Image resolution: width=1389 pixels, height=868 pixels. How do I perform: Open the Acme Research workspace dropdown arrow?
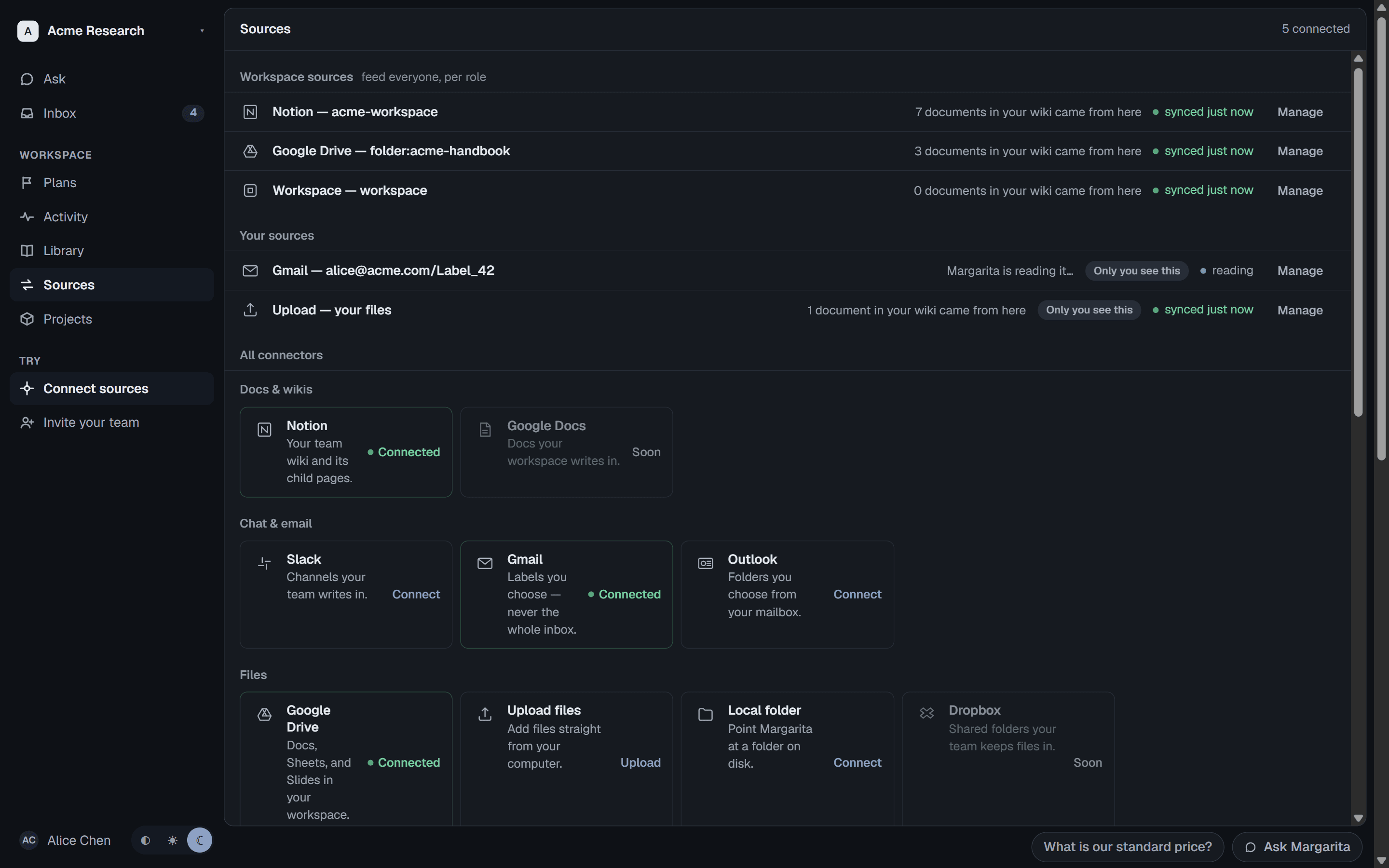point(202,31)
